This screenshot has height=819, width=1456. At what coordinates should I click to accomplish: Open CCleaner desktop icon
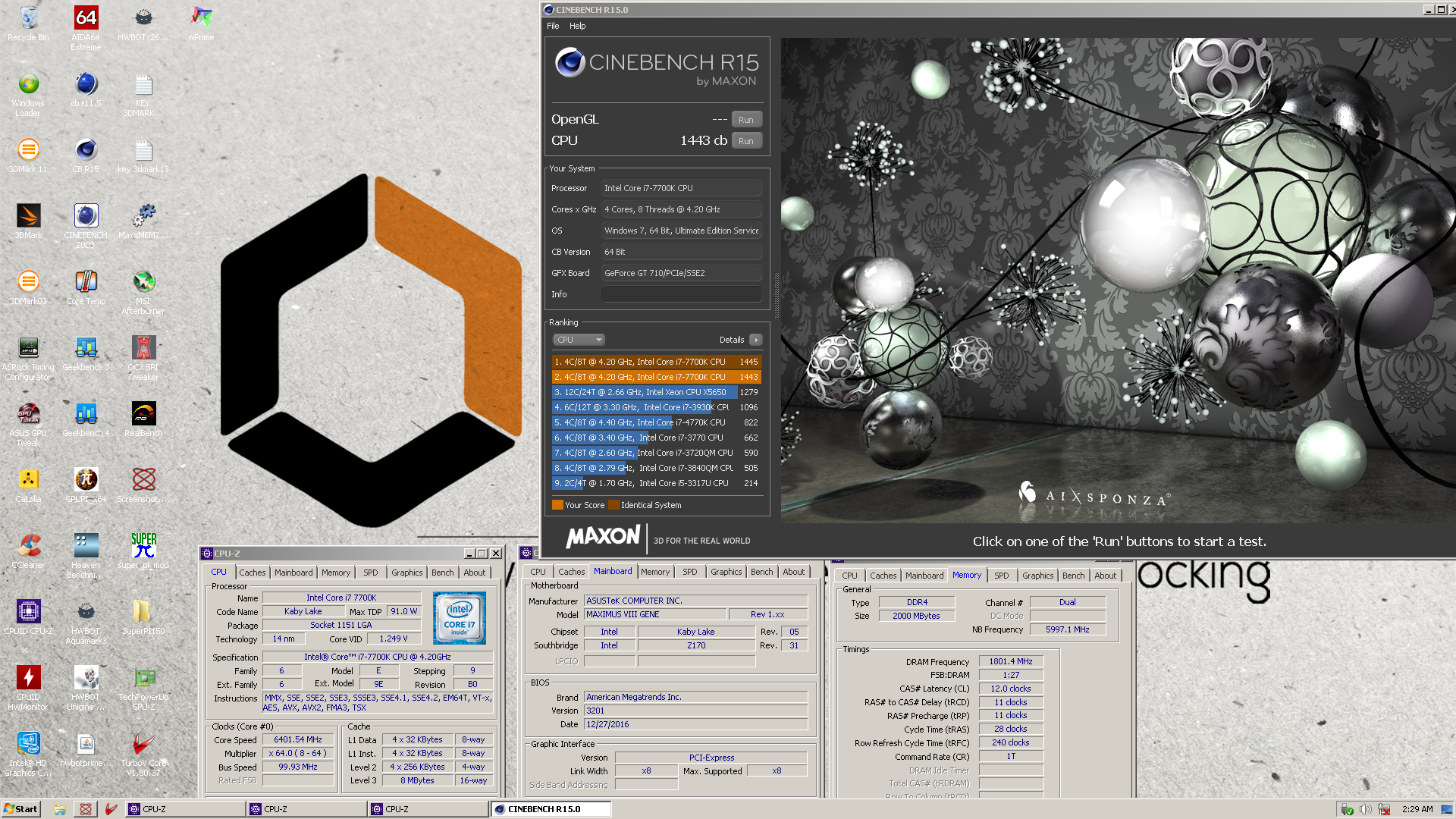tap(28, 552)
